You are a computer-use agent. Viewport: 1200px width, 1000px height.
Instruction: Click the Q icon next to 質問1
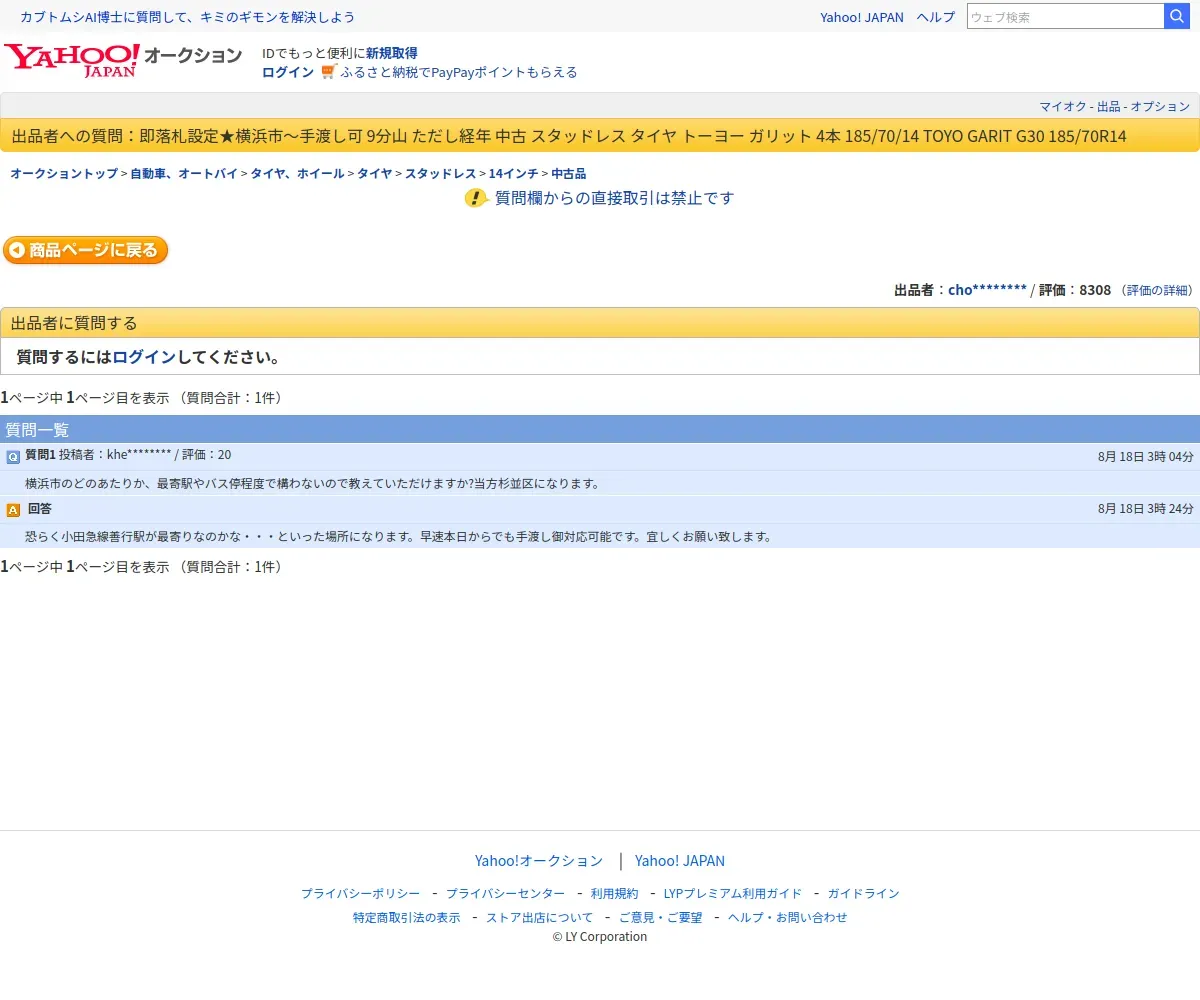point(13,456)
